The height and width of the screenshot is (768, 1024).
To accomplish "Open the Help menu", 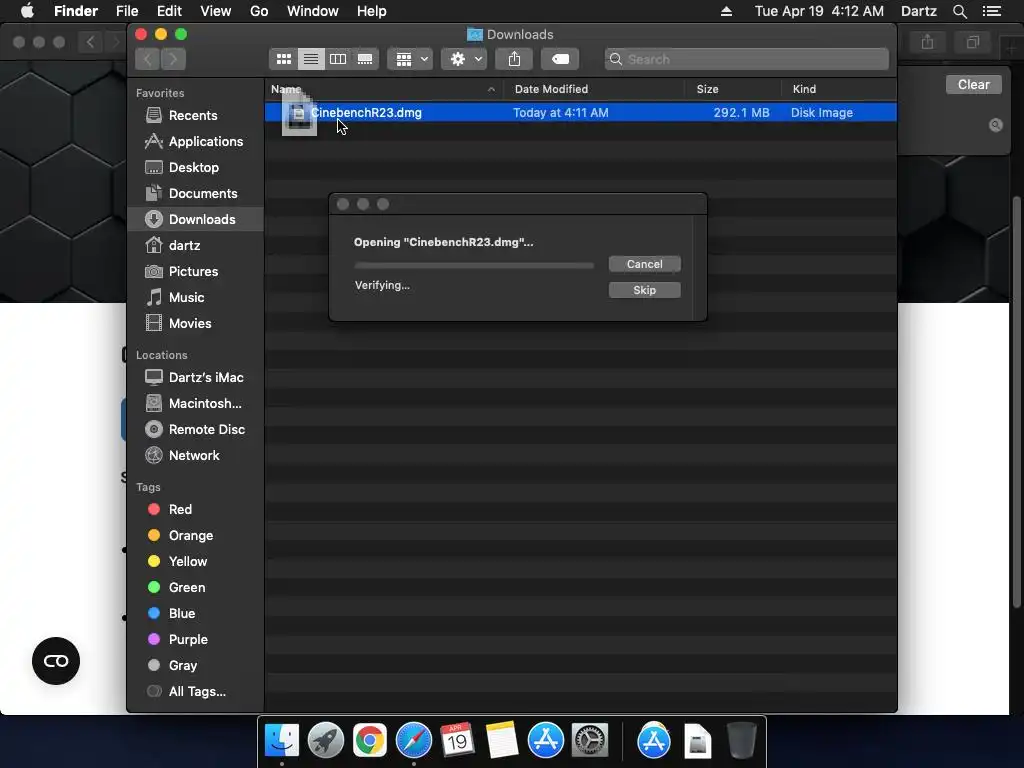I will click(x=372, y=11).
